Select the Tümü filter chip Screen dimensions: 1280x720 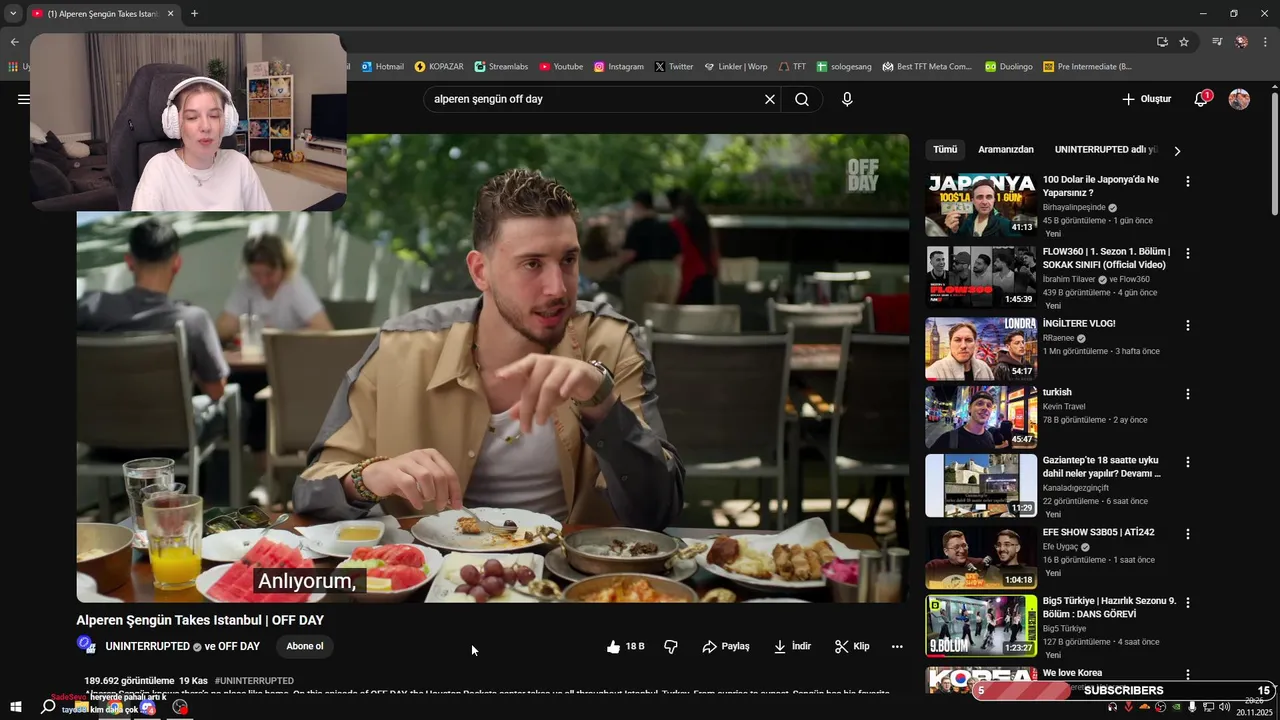[945, 150]
